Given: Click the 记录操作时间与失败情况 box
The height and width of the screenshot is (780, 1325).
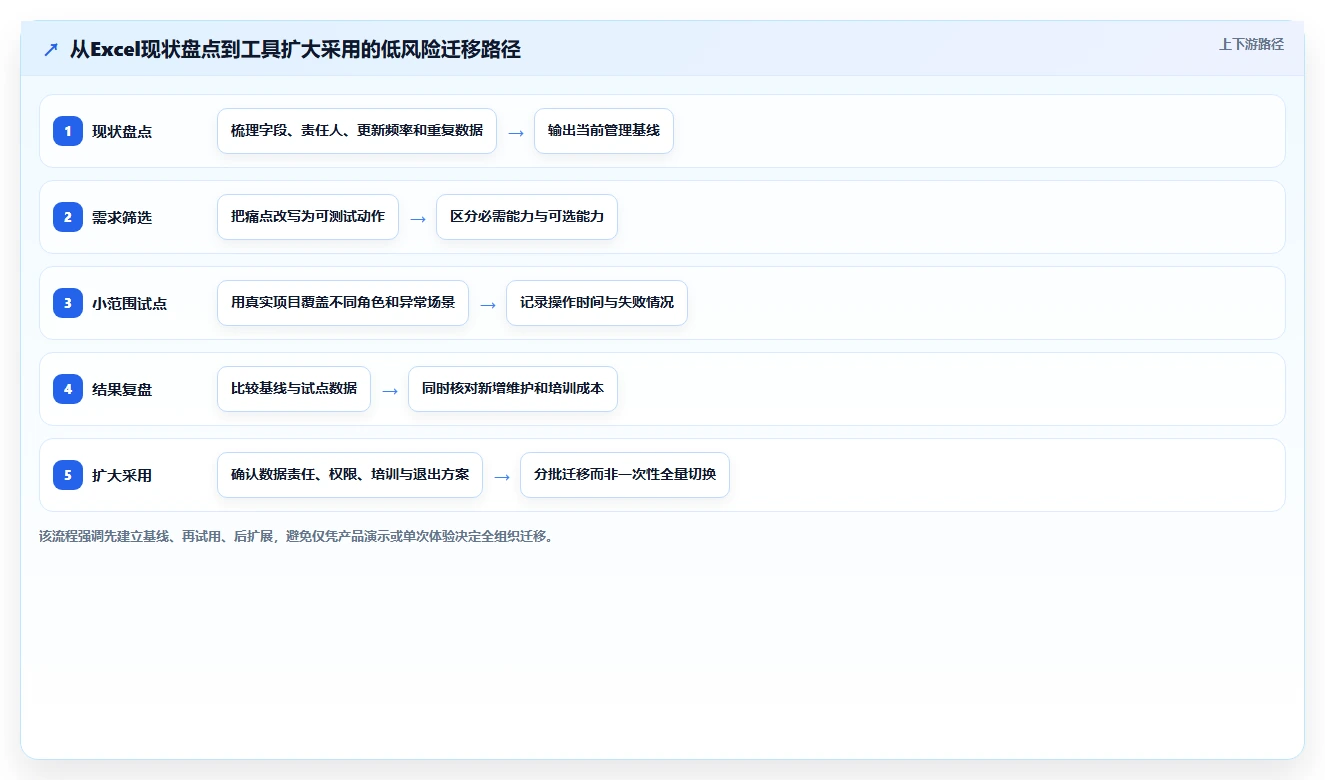Looking at the screenshot, I should pos(597,303).
